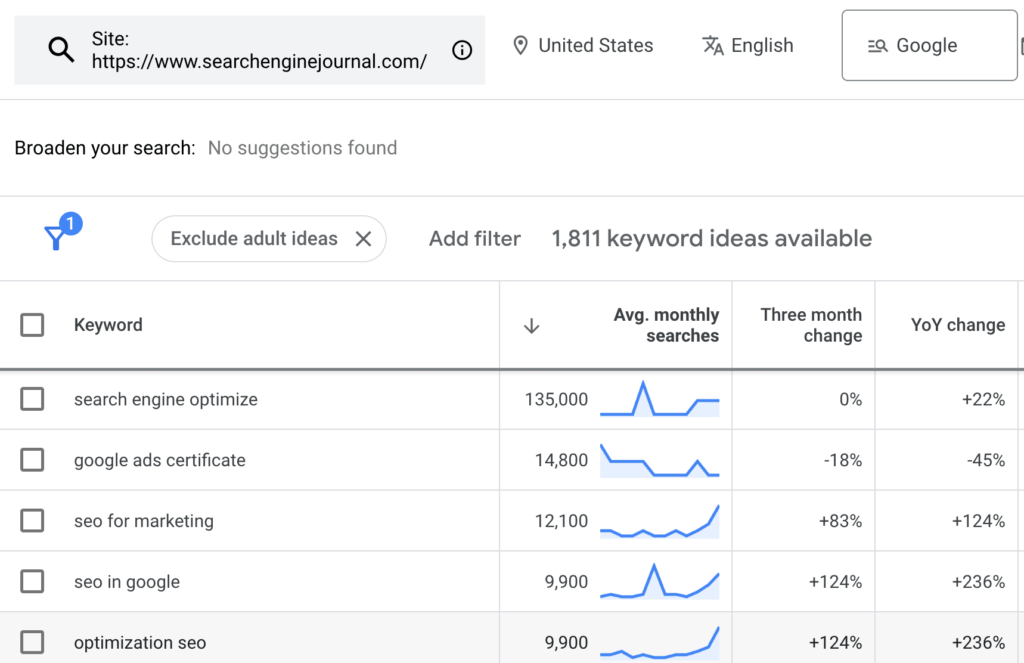The height and width of the screenshot is (663, 1024).
Task: View the trend sparkline for search engine optimize
Action: [x=660, y=399]
